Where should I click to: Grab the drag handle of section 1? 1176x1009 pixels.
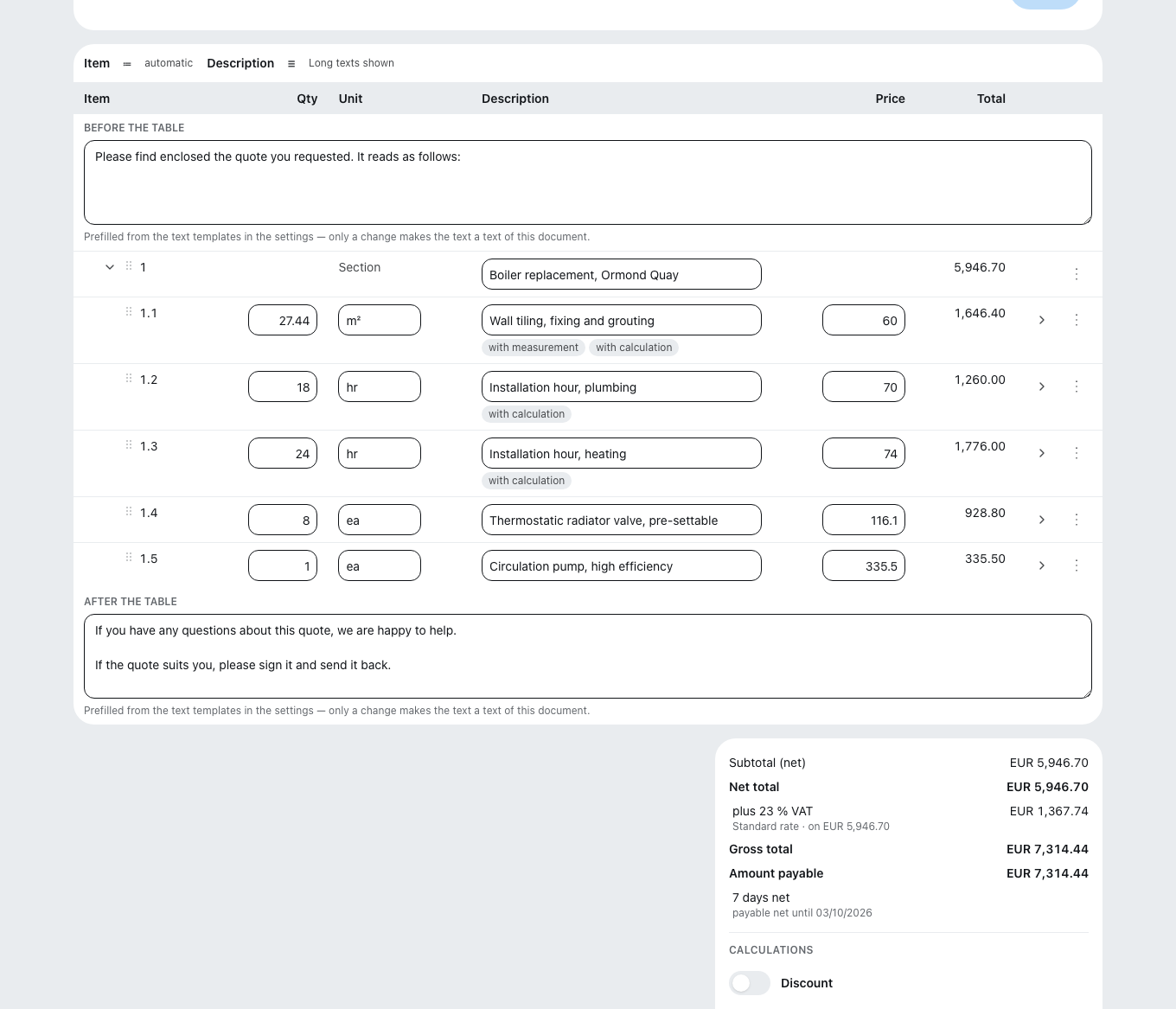pos(129,266)
